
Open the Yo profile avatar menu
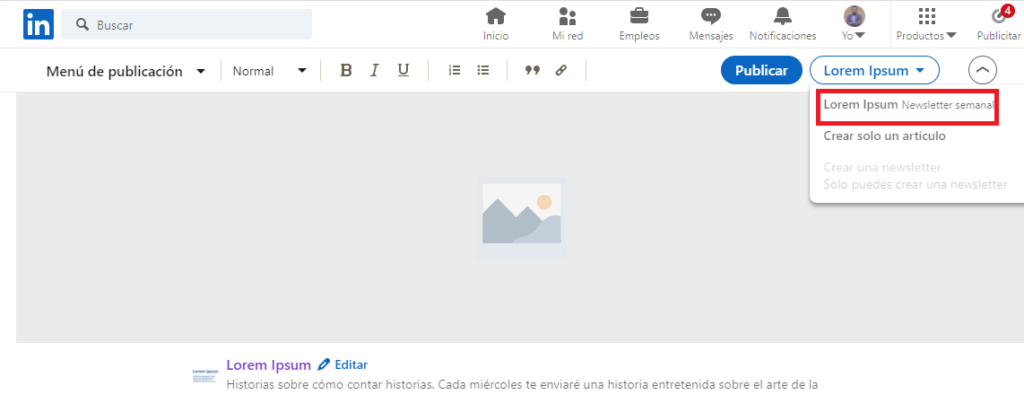(854, 24)
